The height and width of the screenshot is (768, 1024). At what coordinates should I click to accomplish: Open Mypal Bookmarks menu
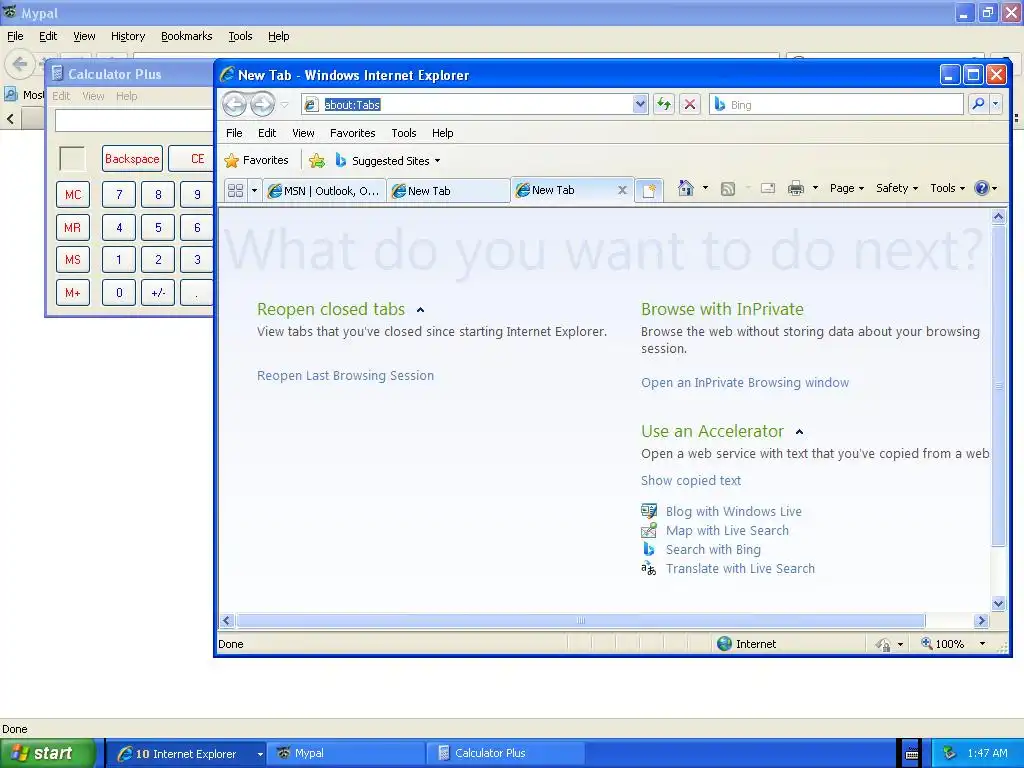click(x=186, y=36)
